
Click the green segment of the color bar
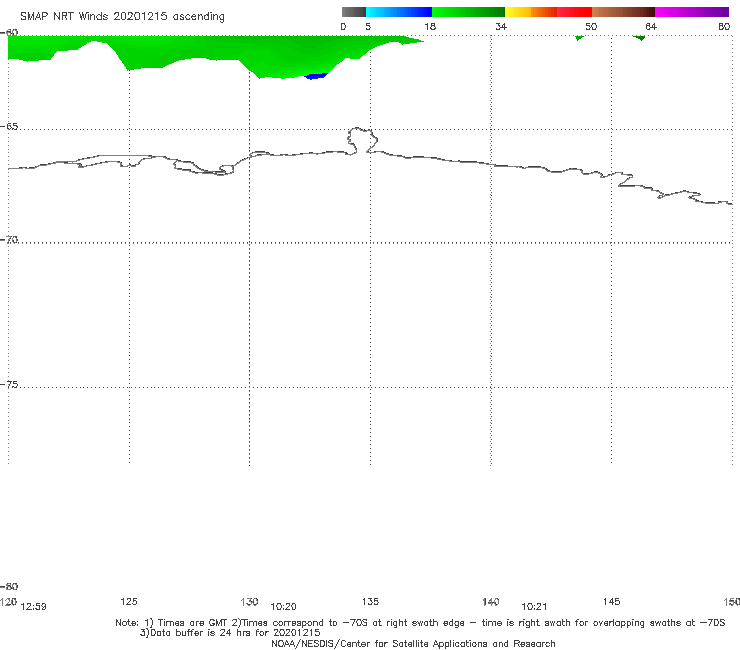click(x=468, y=12)
